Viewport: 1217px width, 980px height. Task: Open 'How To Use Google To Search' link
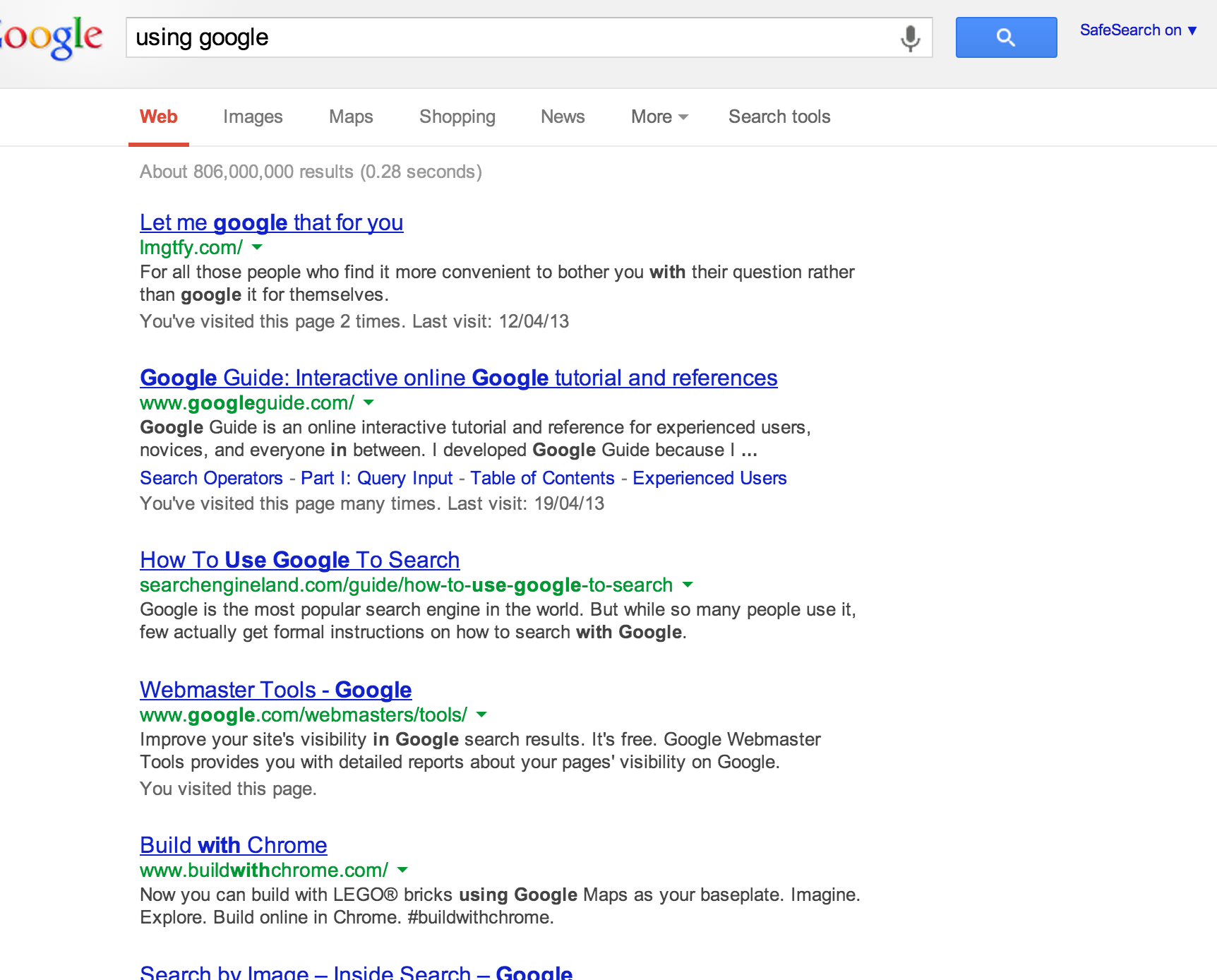click(299, 560)
